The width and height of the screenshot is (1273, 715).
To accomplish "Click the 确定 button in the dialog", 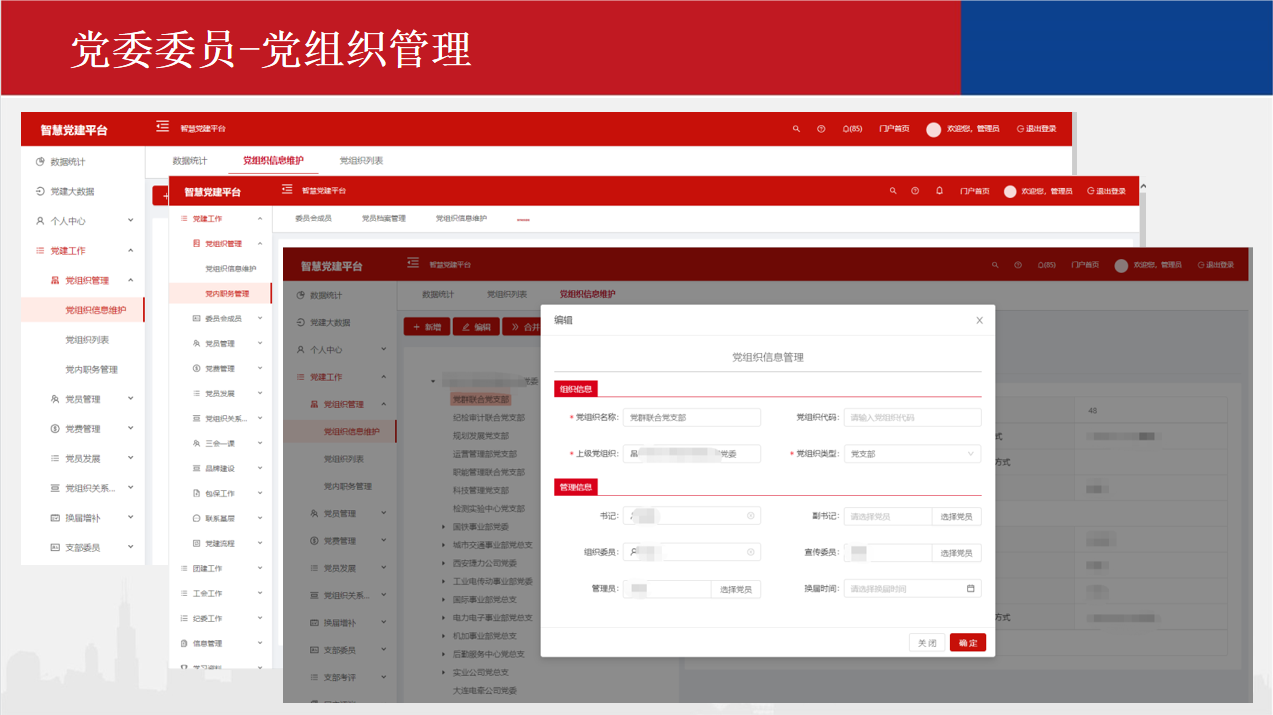I will [x=967, y=643].
